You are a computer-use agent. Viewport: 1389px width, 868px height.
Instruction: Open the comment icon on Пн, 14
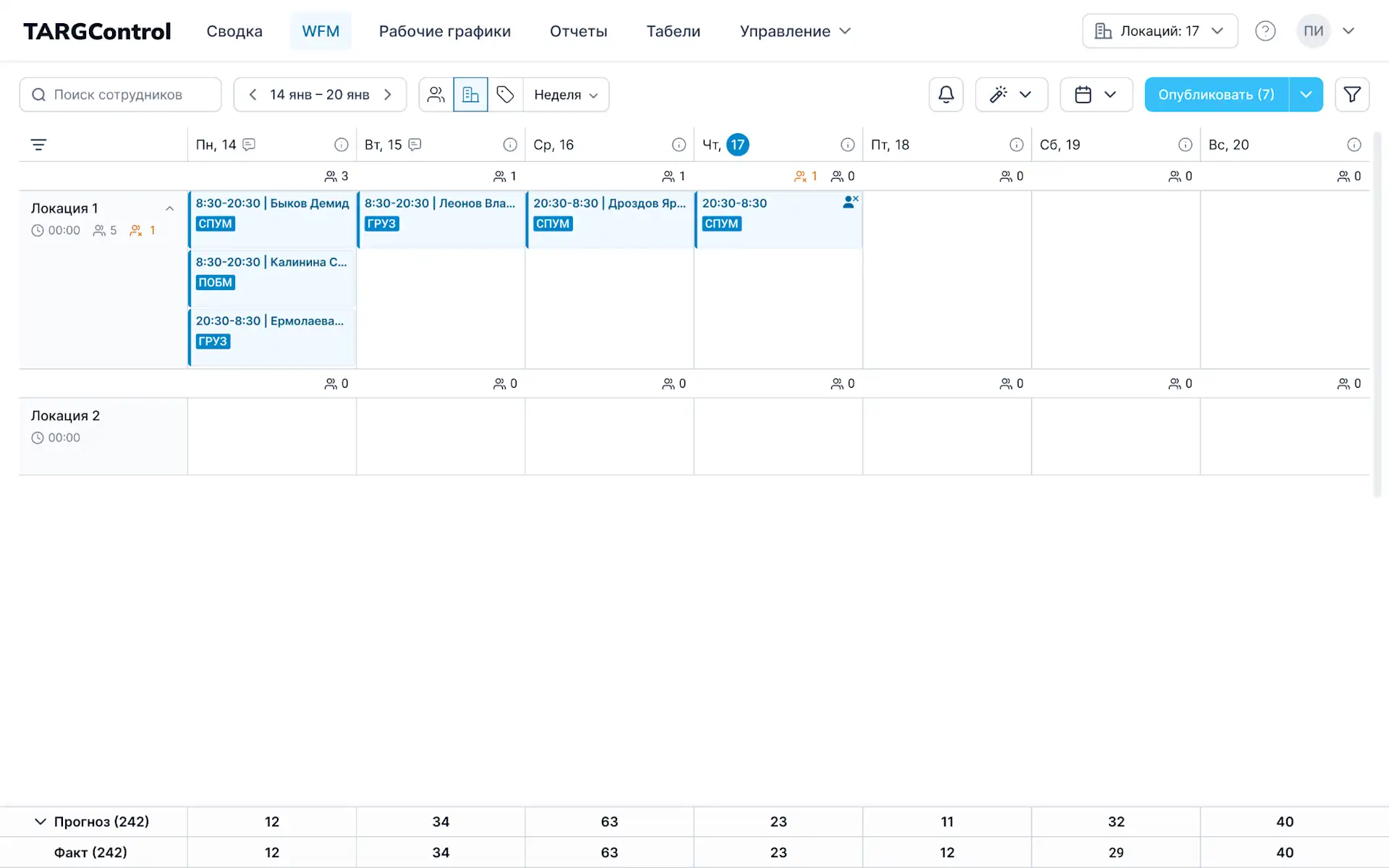(249, 145)
